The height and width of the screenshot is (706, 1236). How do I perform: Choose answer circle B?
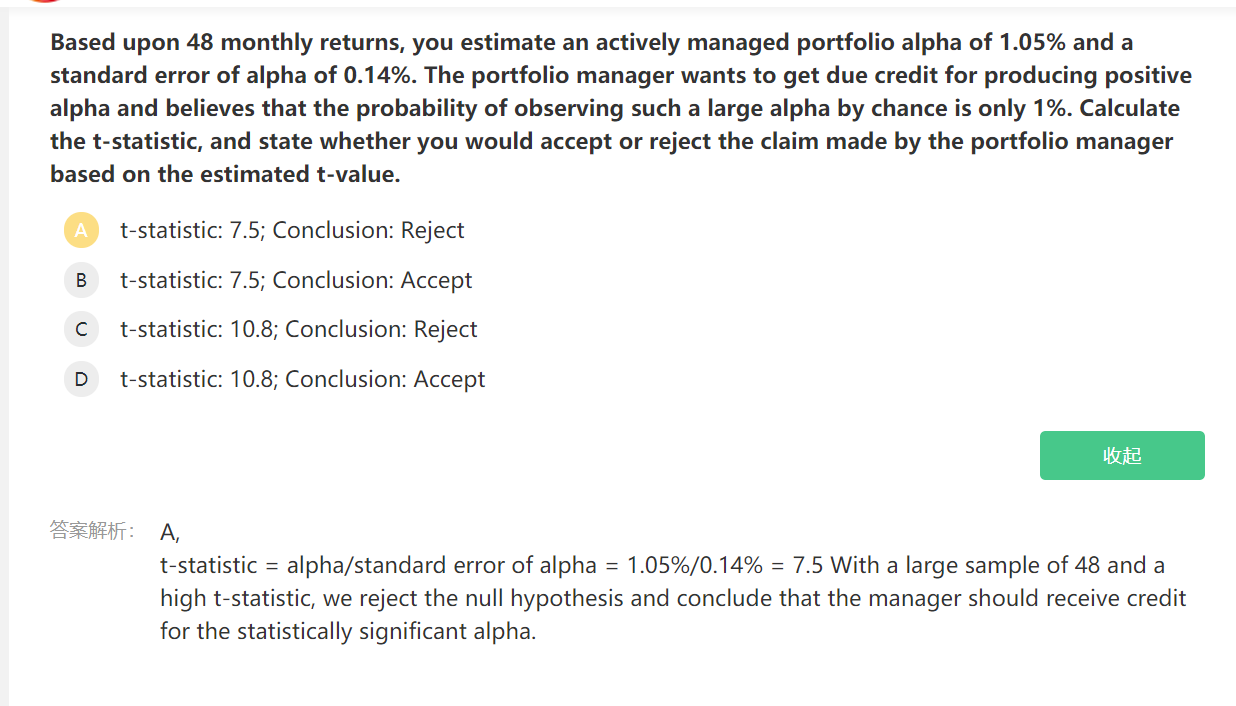[x=81, y=280]
